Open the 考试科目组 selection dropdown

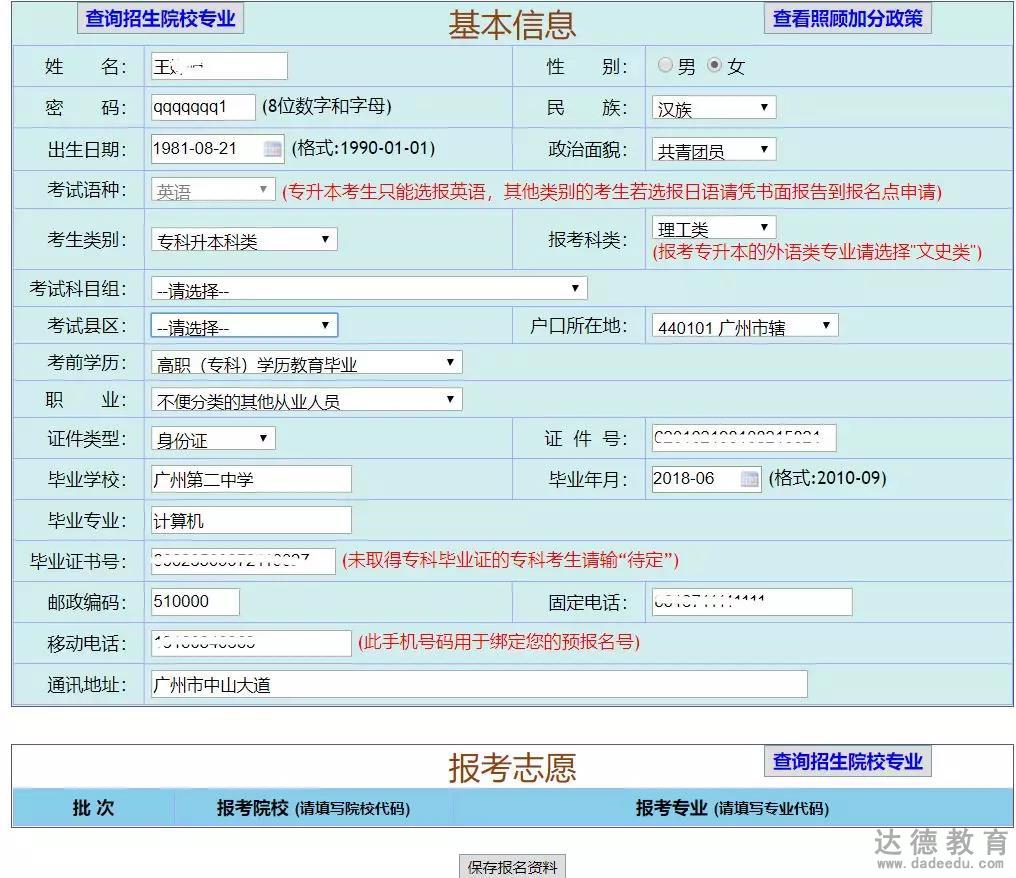pyautogui.click(x=369, y=289)
